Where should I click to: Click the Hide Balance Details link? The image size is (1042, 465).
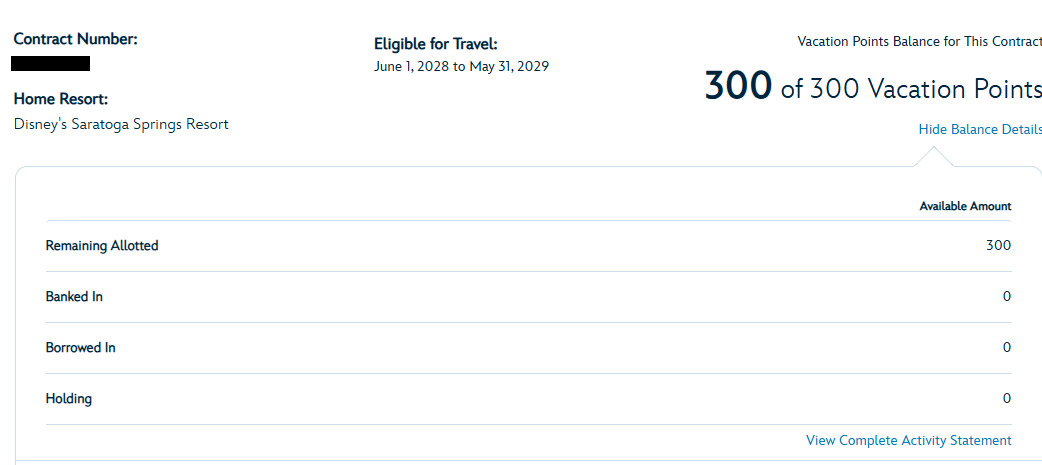click(980, 130)
